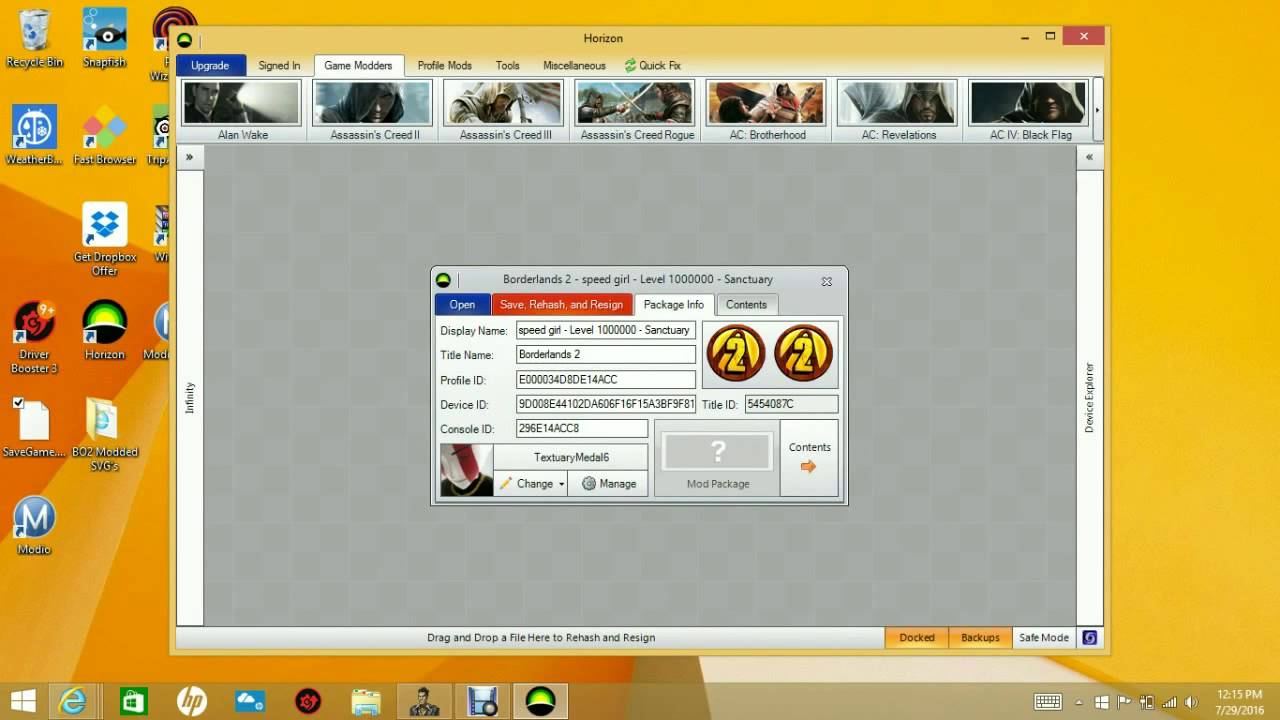Open BO2 Modded SVG's folder

(104, 435)
